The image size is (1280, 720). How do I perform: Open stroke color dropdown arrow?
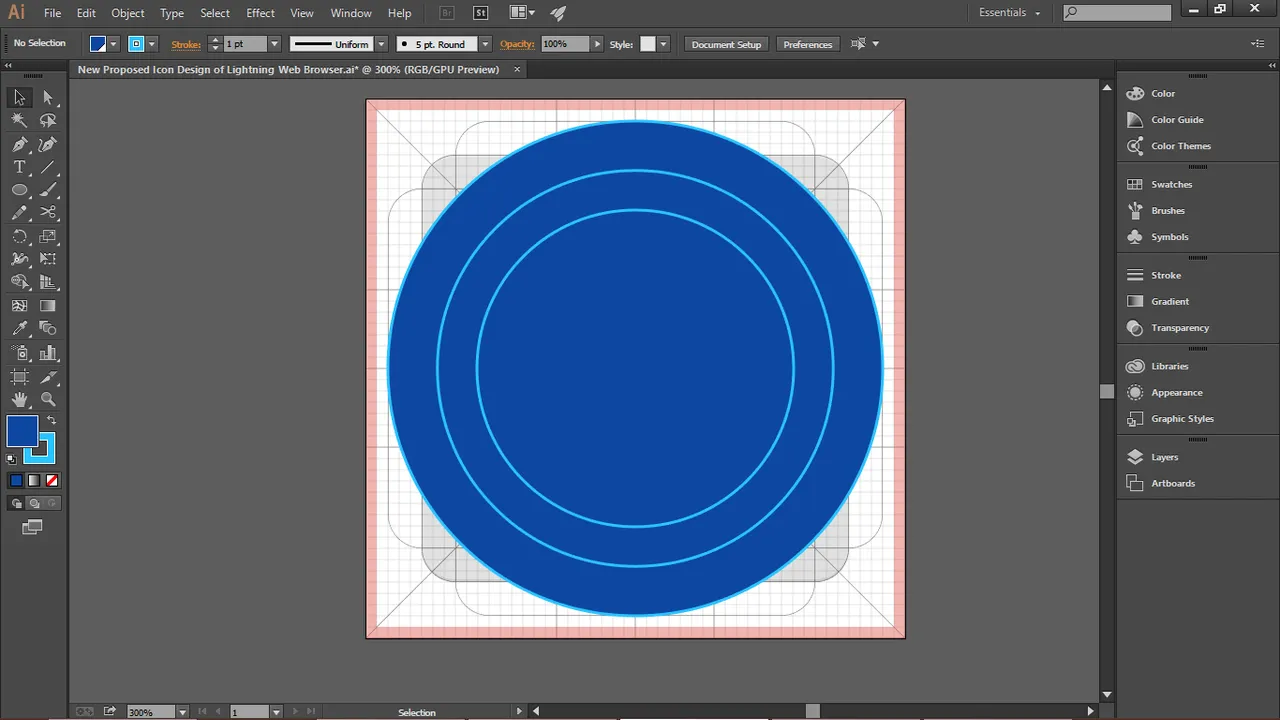152,44
